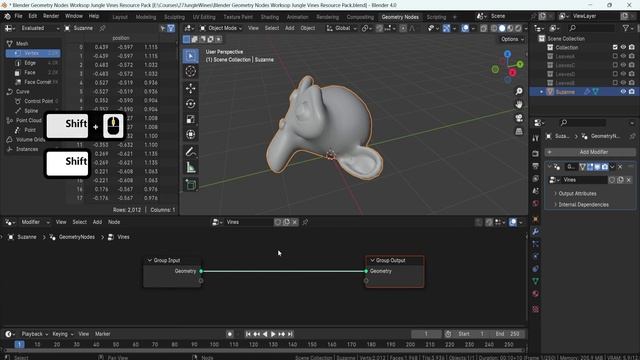Open the viewport Options dropdown
Image resolution: width=640 pixels, height=360 pixels.
[x=512, y=39]
